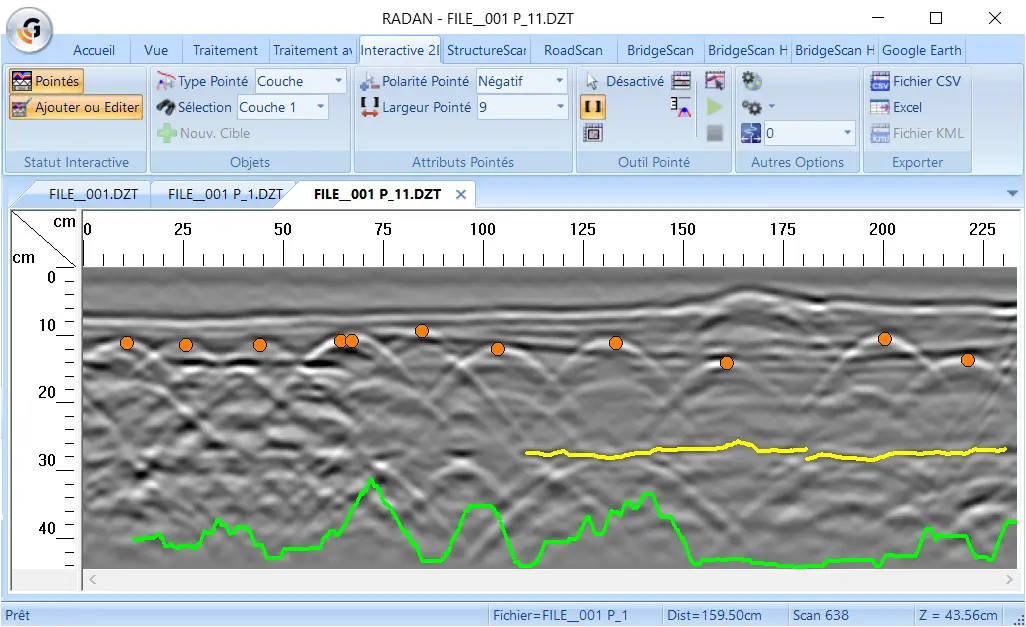Click the Fichier CSV export icon

(x=880, y=81)
